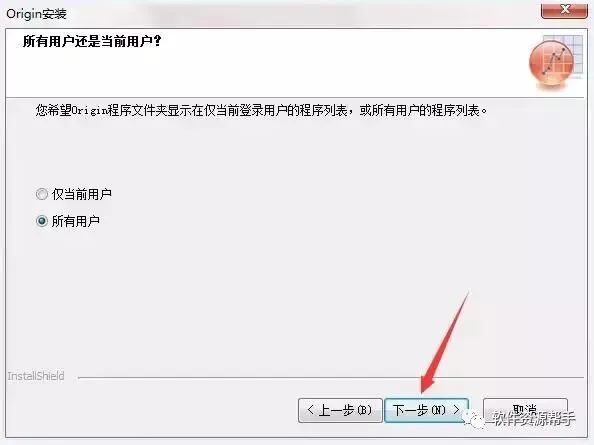Click the InstallShield label

click(36, 376)
